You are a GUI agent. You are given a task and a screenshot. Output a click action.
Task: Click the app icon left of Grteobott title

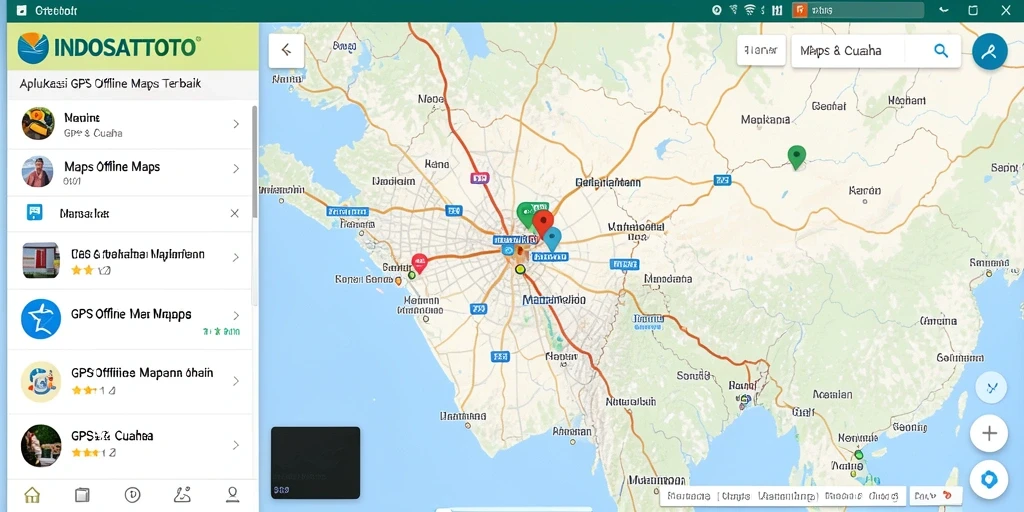point(22,11)
